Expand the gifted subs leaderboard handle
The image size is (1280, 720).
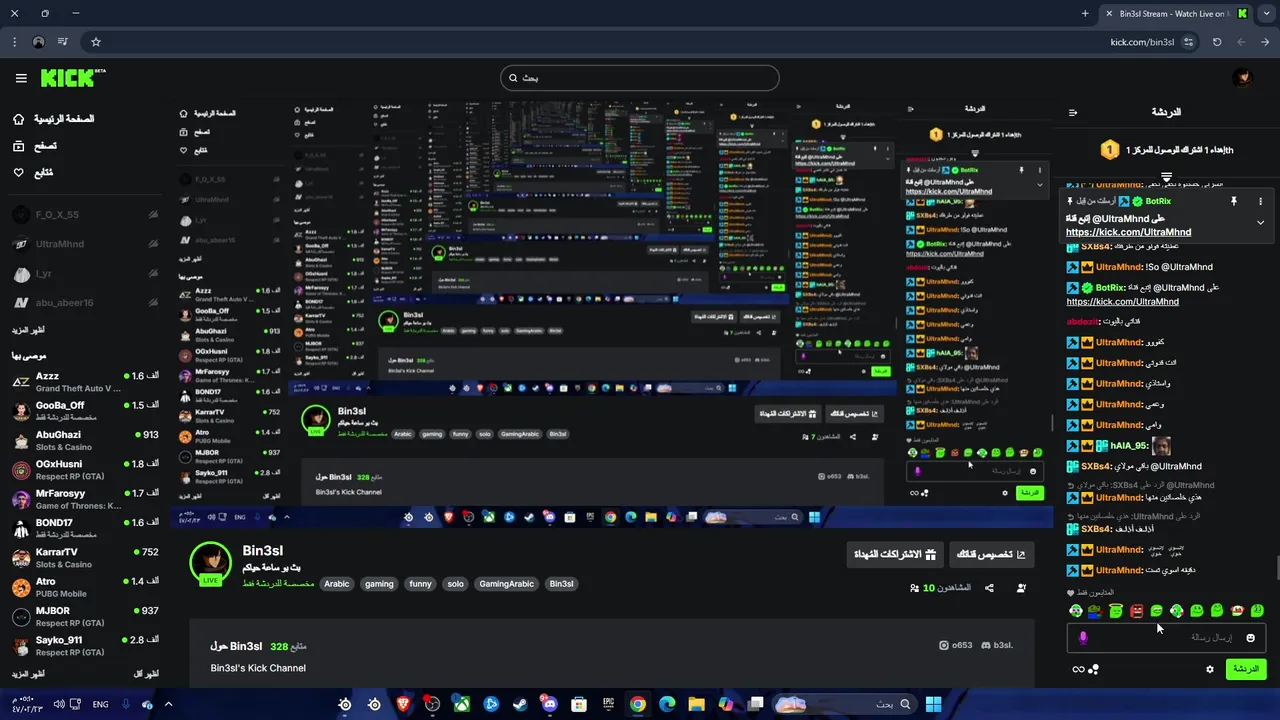pos(1166,177)
